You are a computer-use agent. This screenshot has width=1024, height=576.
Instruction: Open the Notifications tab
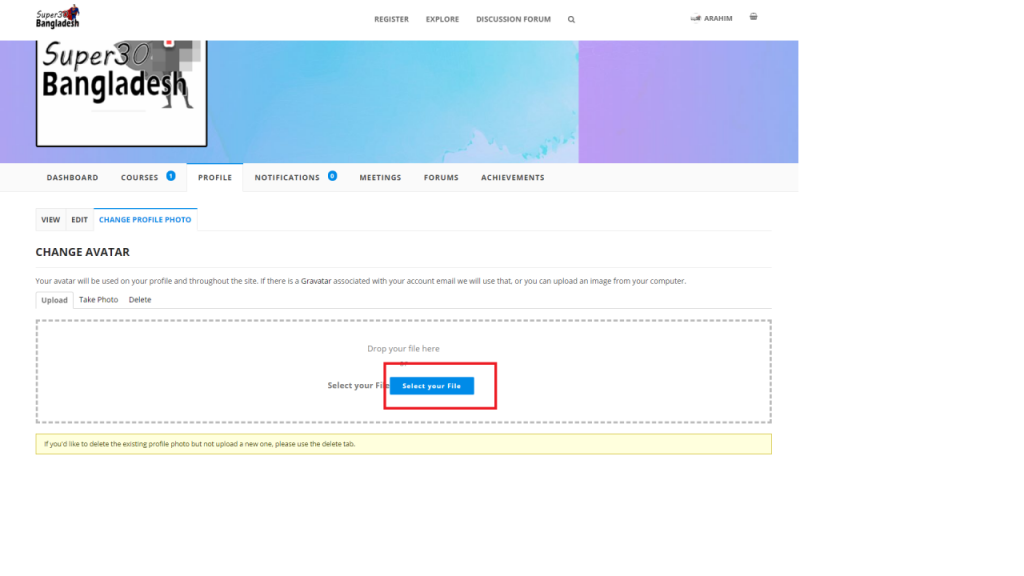point(287,178)
